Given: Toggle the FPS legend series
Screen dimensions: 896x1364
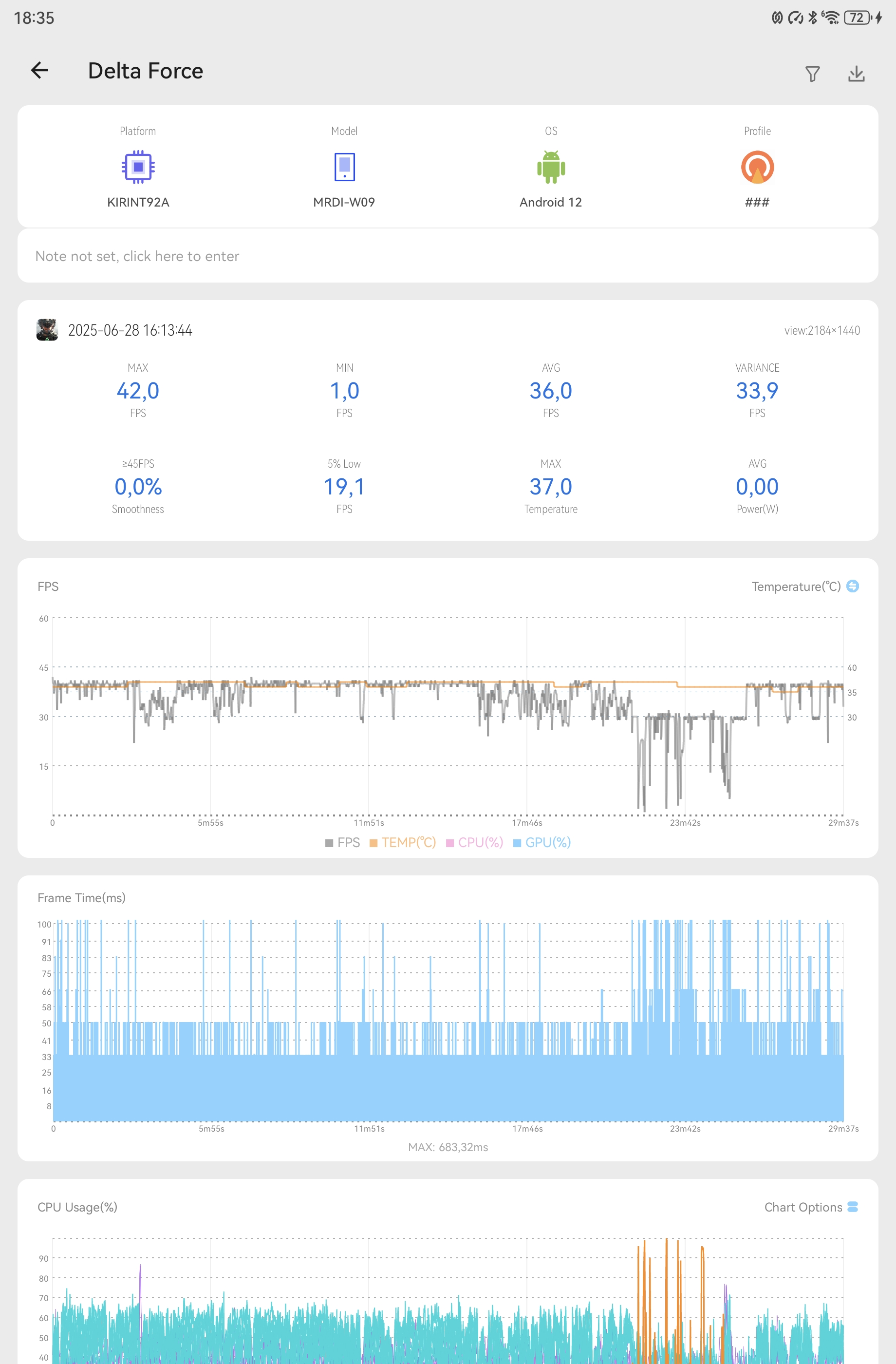Looking at the screenshot, I should pyautogui.click(x=343, y=842).
